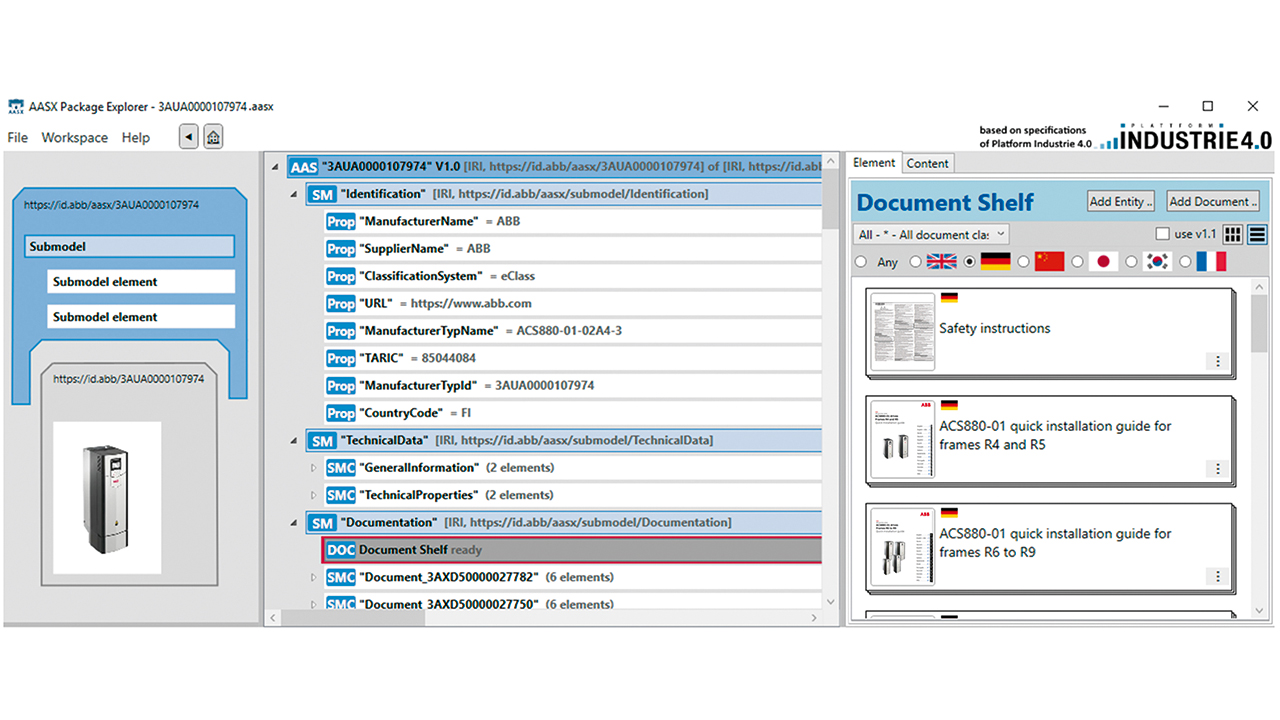Click the Prop badge next to TARIC
This screenshot has height=720, width=1280.
[x=341, y=358]
